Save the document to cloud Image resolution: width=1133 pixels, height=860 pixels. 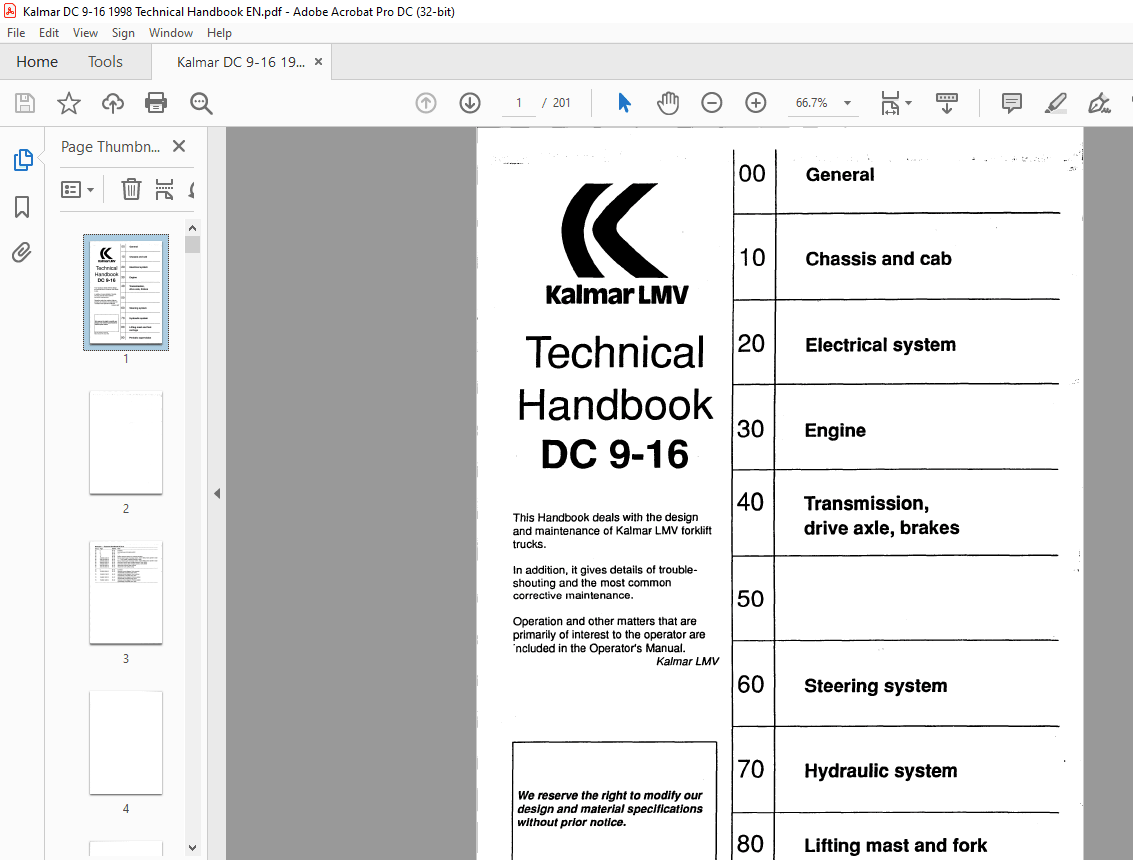(x=112, y=102)
